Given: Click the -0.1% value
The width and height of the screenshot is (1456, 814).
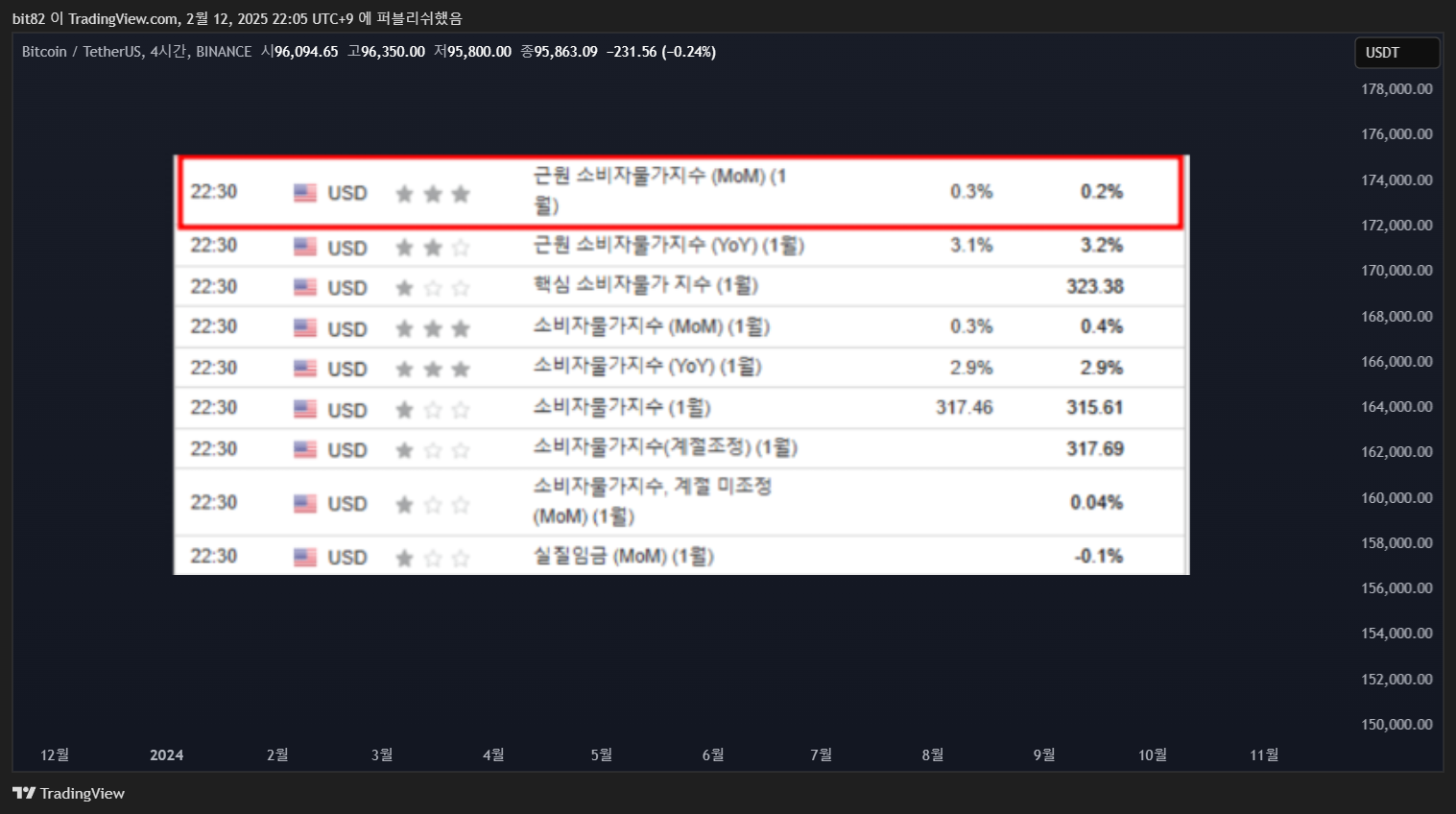Looking at the screenshot, I should 1099,556.
